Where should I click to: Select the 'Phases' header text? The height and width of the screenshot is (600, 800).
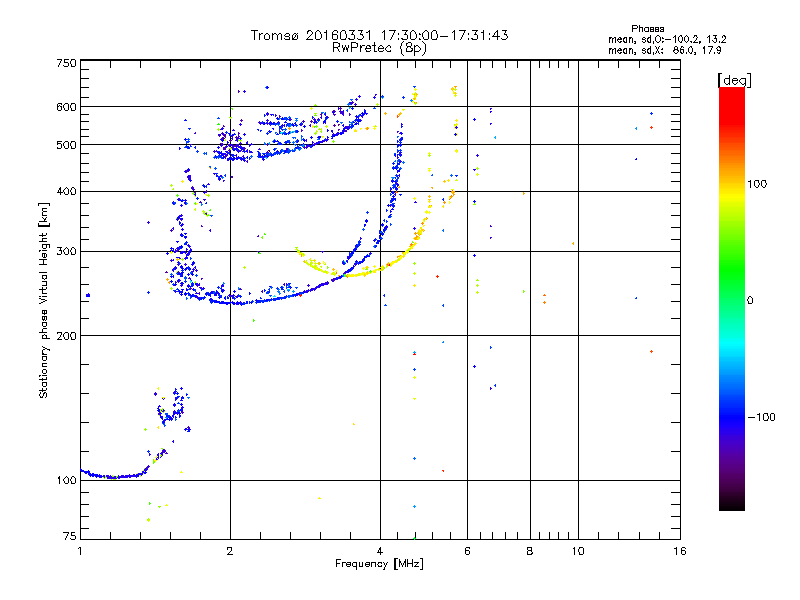647,29
